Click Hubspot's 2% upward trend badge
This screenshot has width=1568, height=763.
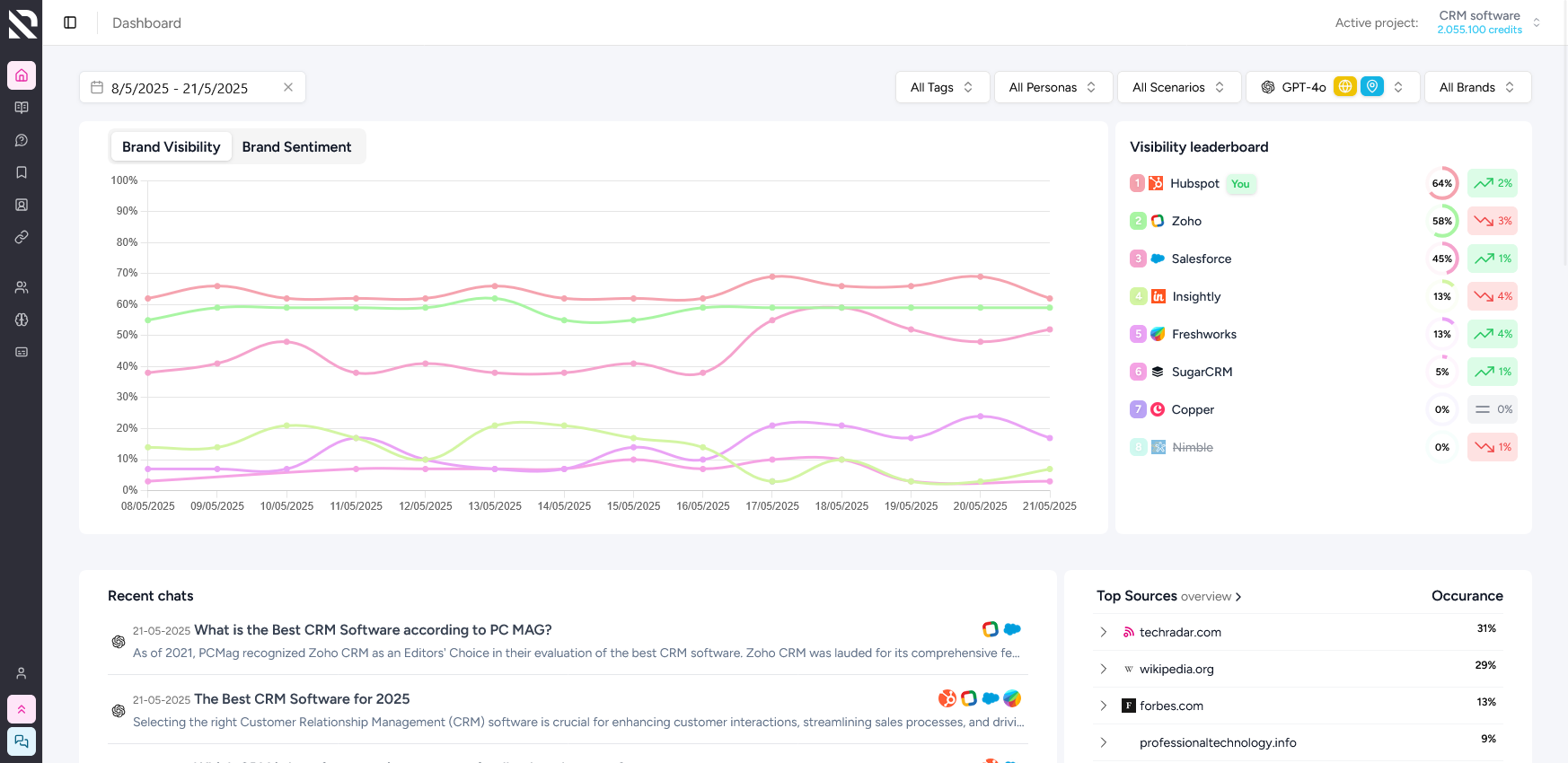coord(1493,183)
